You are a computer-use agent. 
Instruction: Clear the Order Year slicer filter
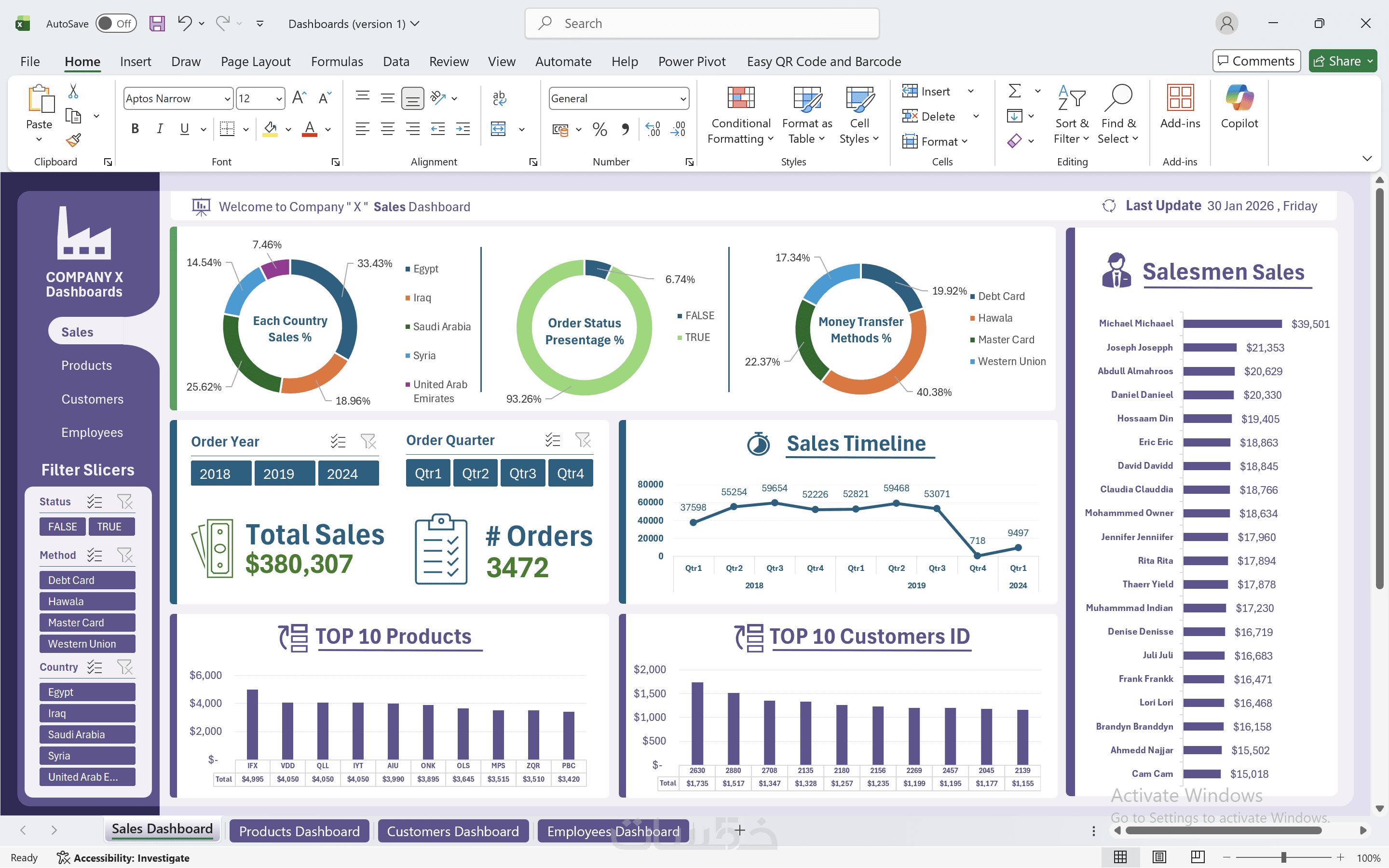[x=368, y=441]
